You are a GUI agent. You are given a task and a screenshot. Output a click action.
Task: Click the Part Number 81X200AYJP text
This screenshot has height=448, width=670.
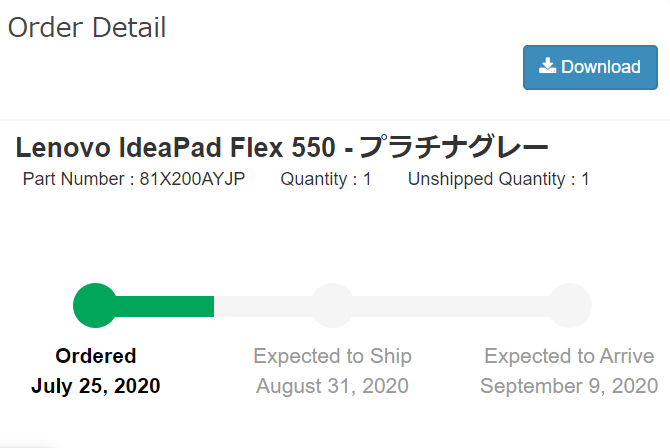click(x=134, y=179)
